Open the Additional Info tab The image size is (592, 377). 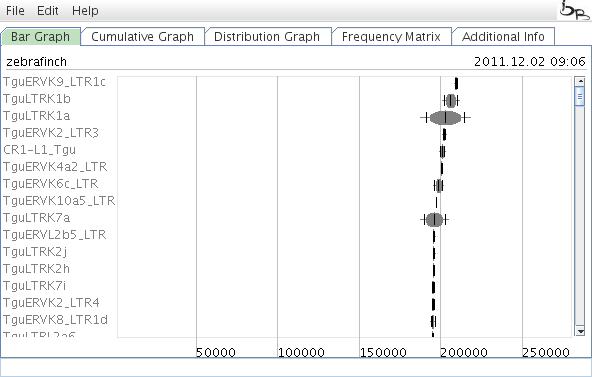coord(503,37)
